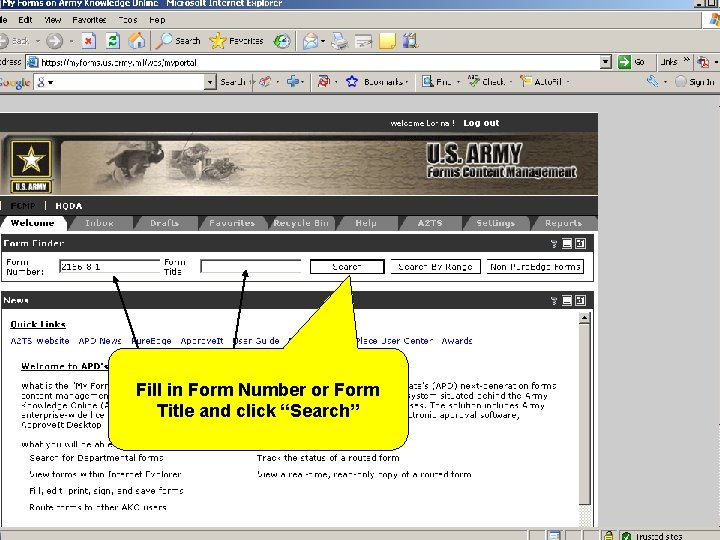The width and height of the screenshot is (720, 540).
Task: Print the page using printer icon
Action: [x=340, y=41]
